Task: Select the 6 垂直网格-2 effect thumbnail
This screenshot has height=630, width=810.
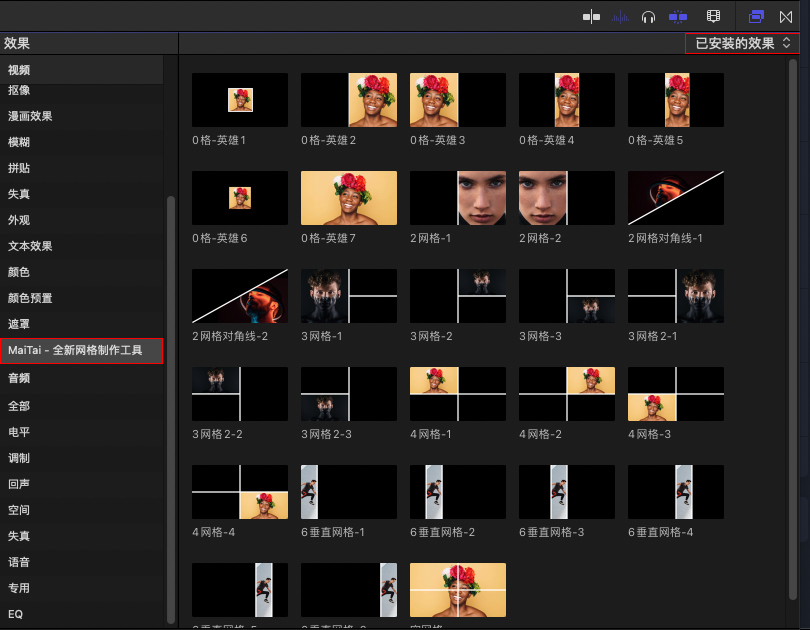Action: tap(458, 492)
